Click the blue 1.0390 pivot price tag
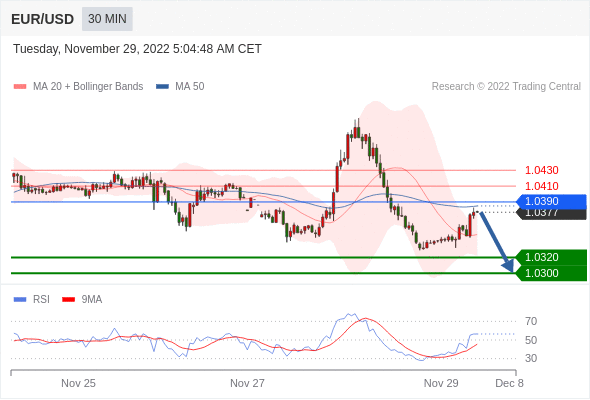This screenshot has height=400, width=590. point(552,202)
